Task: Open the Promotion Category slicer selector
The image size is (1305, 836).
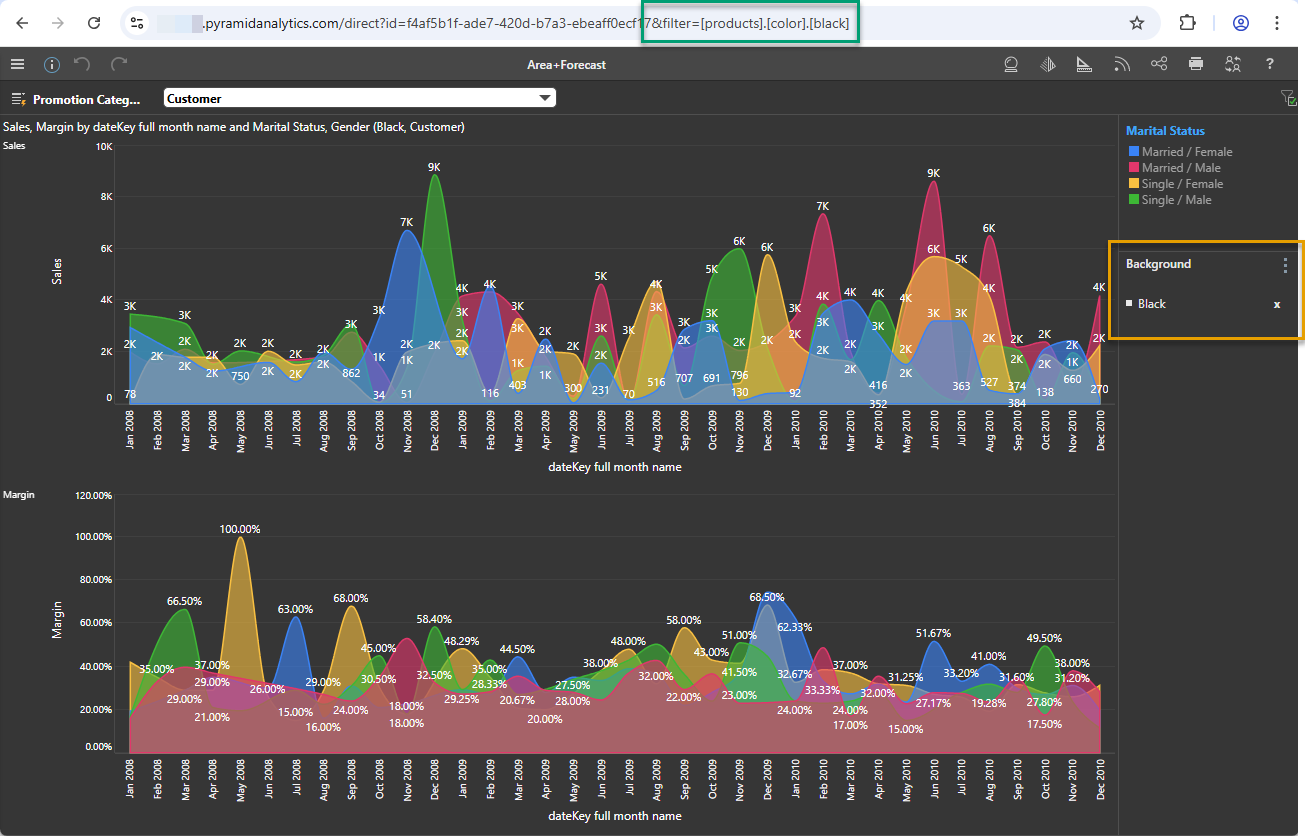Action: [76, 99]
